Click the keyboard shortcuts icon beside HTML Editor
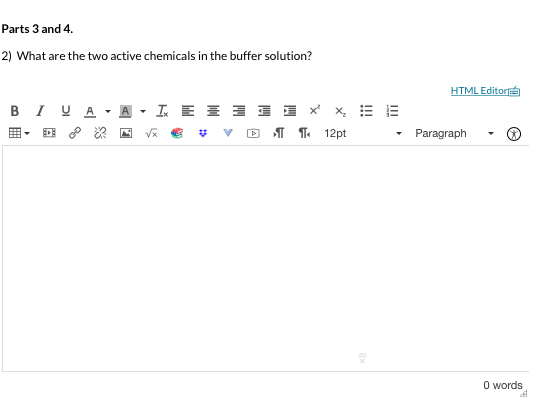This screenshot has width=539, height=405. click(x=514, y=91)
